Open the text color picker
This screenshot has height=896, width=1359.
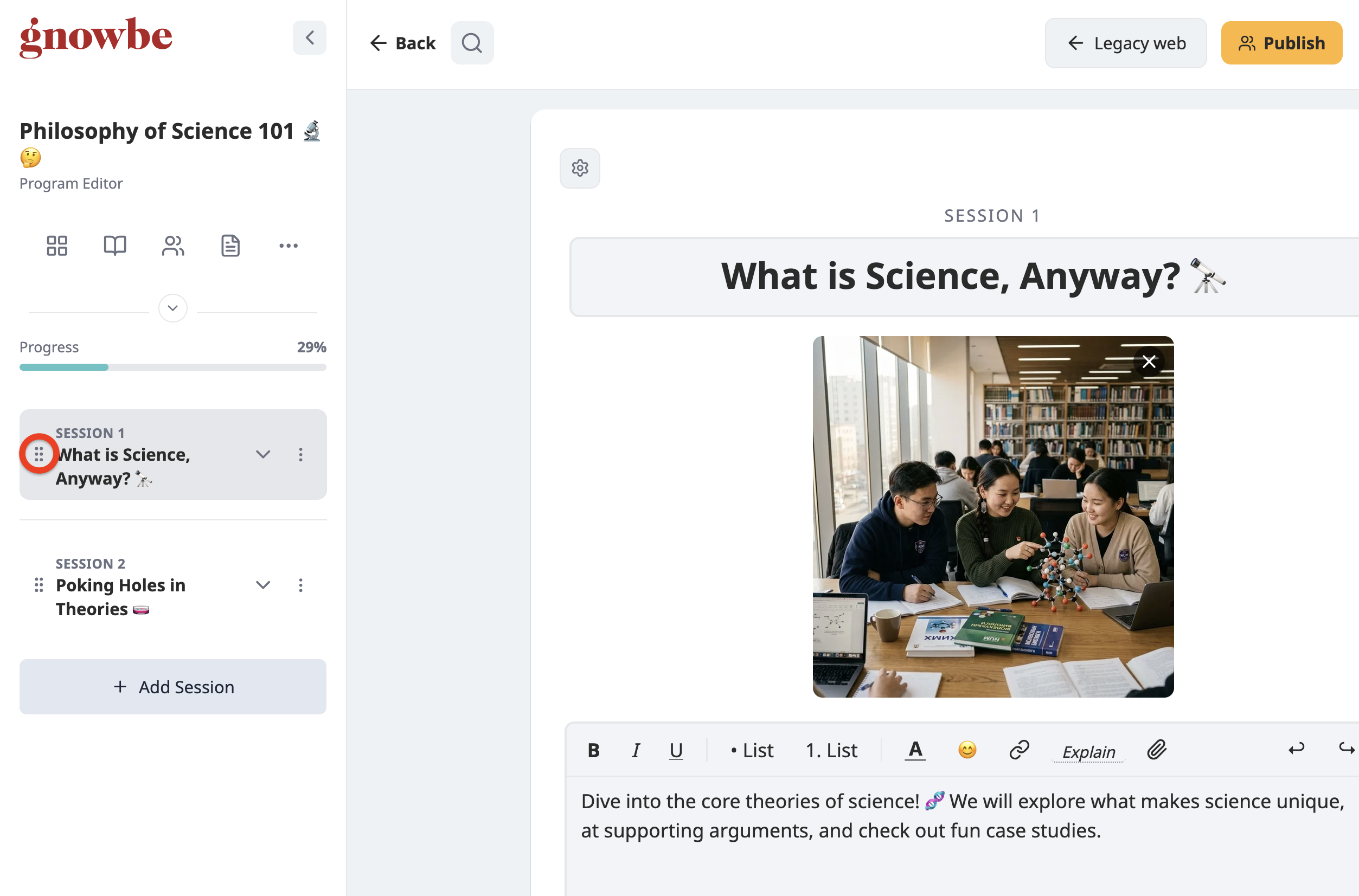tap(915, 750)
